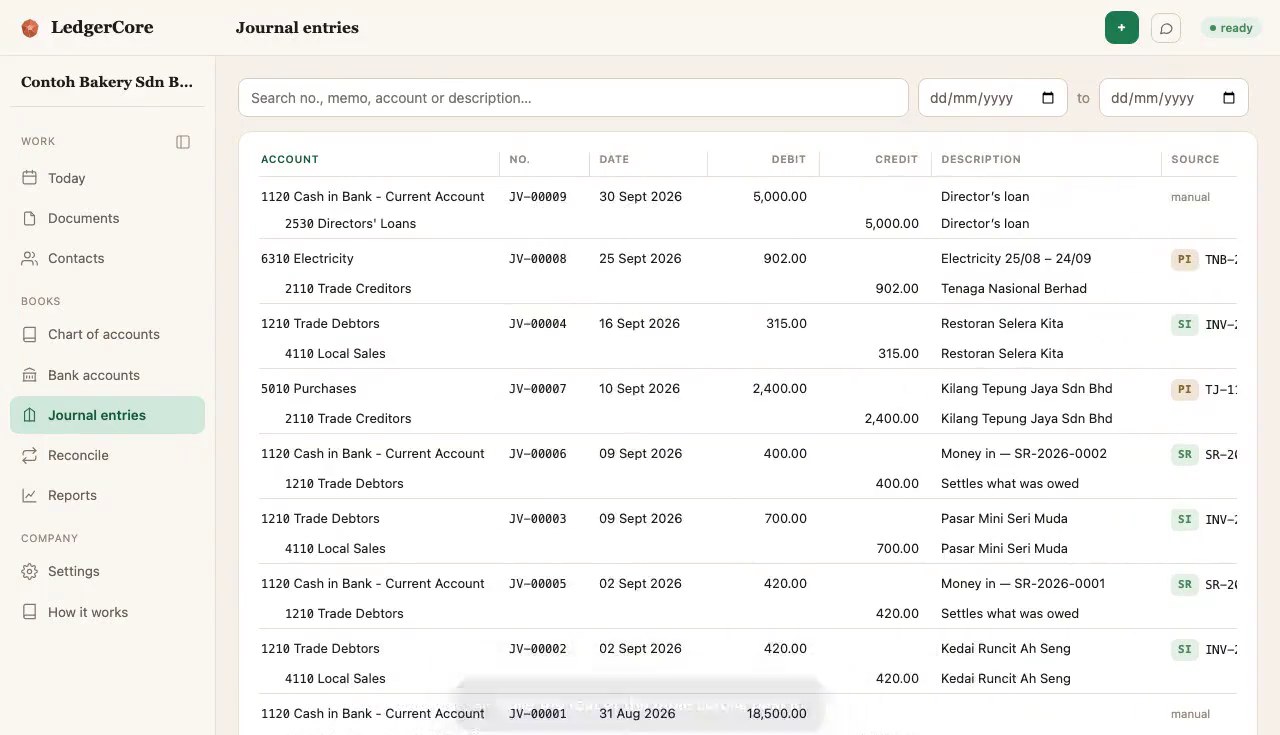Click the LedgerCore logo icon
1280x735 pixels.
click(30, 28)
